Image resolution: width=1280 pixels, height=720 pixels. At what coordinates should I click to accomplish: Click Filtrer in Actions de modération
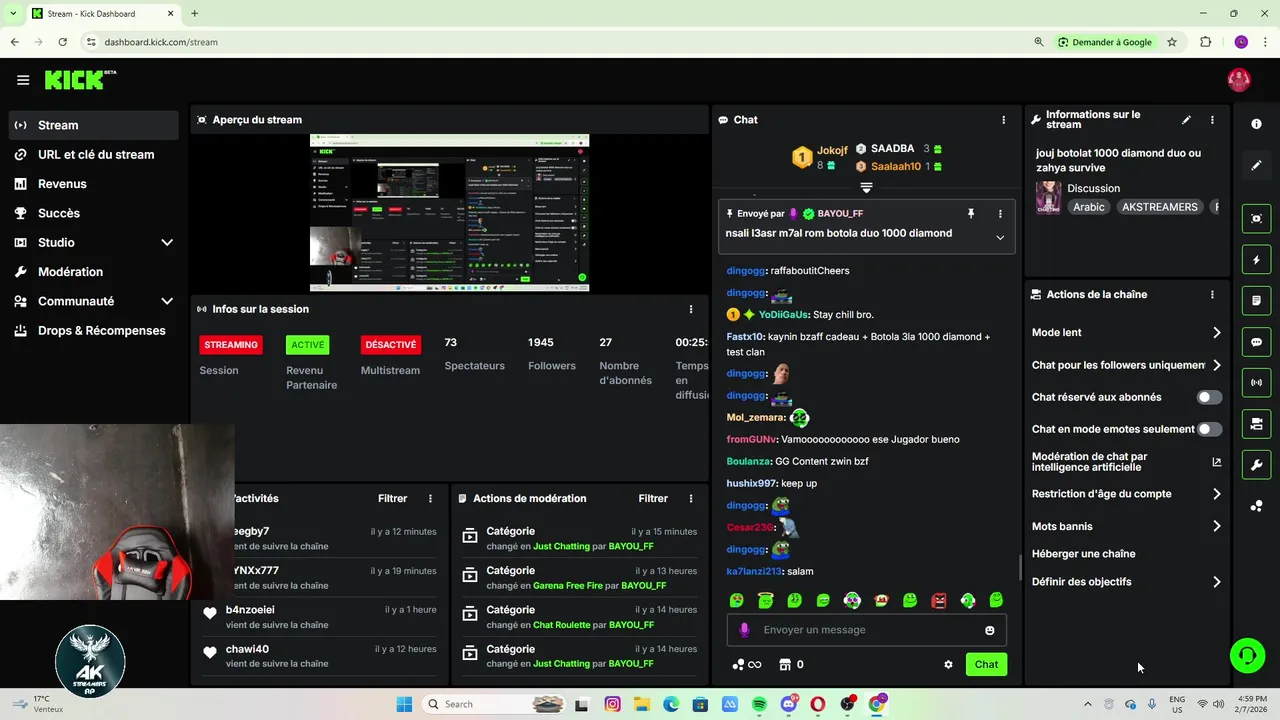click(653, 498)
